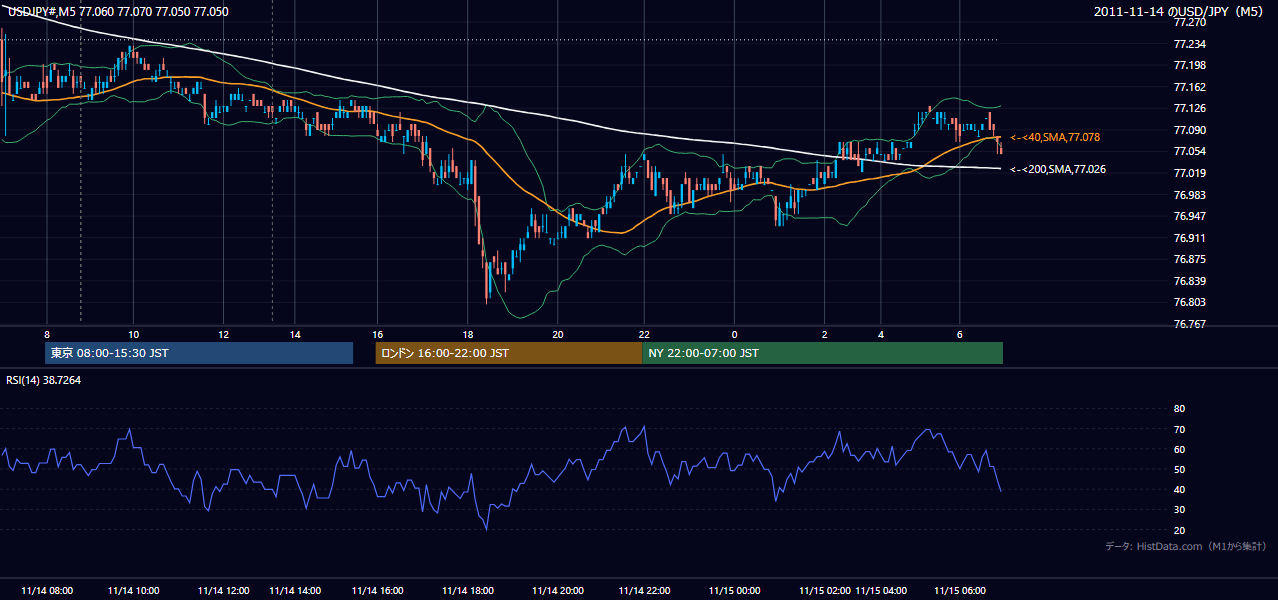Screen dimensions: 1278x600
Task: Click the 76.911 price axis label
Action: point(1189,238)
